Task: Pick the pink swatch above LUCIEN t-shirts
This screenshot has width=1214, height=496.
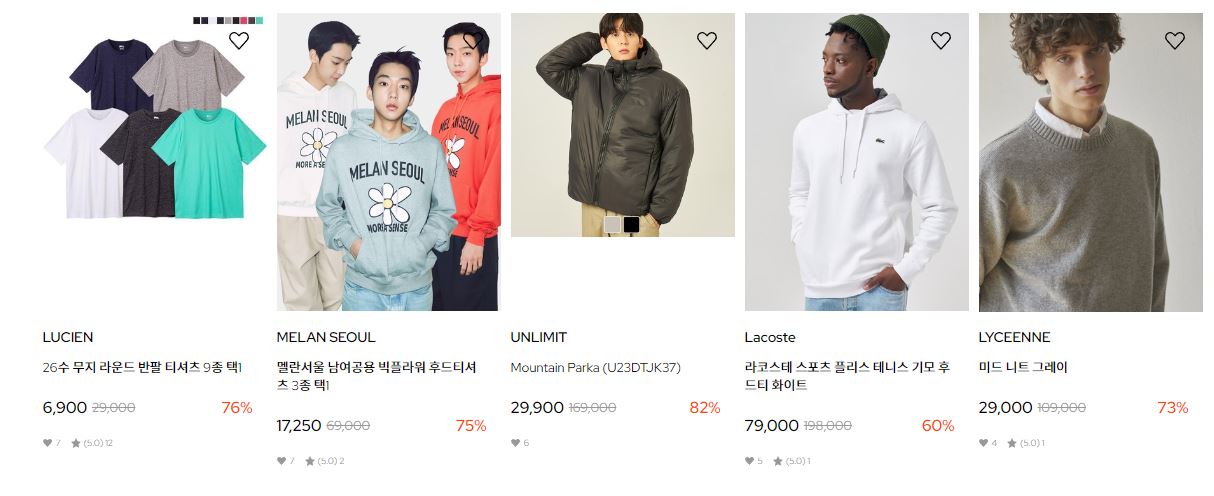Action: (x=244, y=20)
